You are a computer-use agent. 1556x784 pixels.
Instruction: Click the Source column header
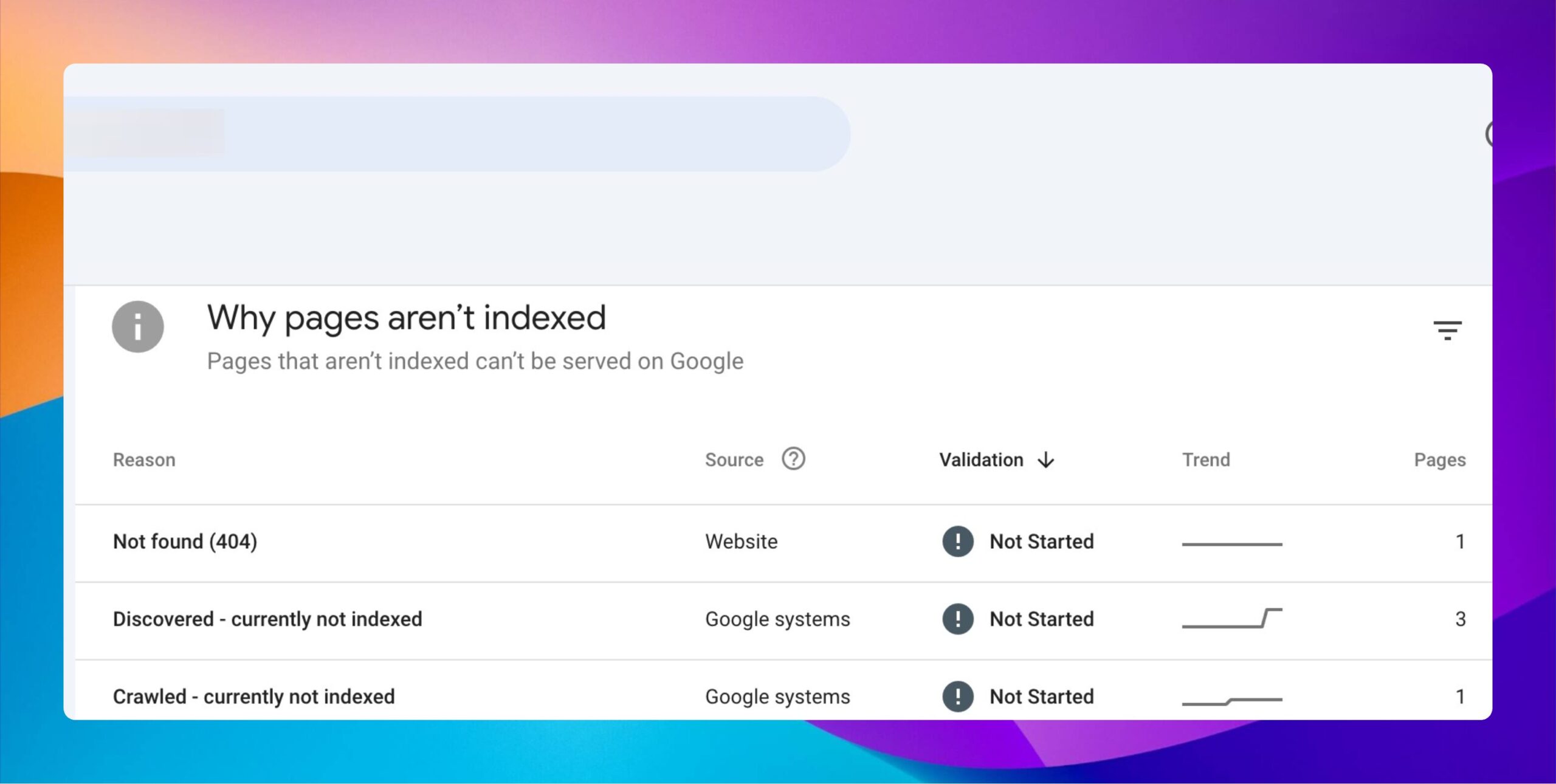(x=734, y=460)
